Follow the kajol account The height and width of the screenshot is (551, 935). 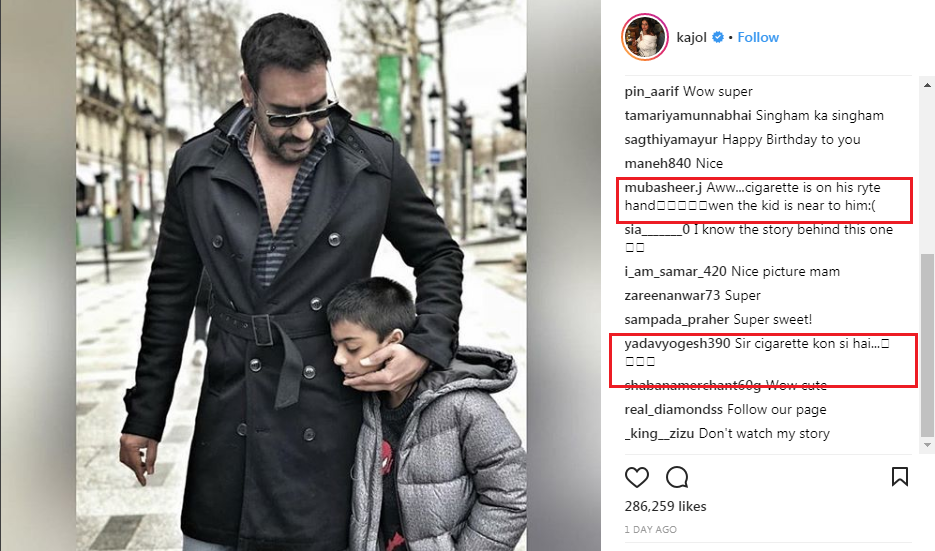[758, 37]
